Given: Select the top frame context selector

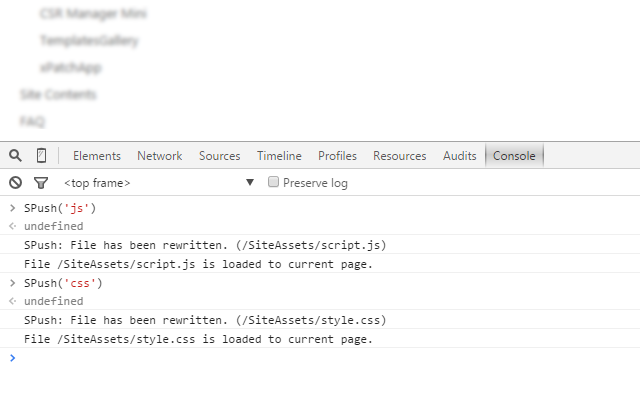Looking at the screenshot, I should pyautogui.click(x=159, y=183).
